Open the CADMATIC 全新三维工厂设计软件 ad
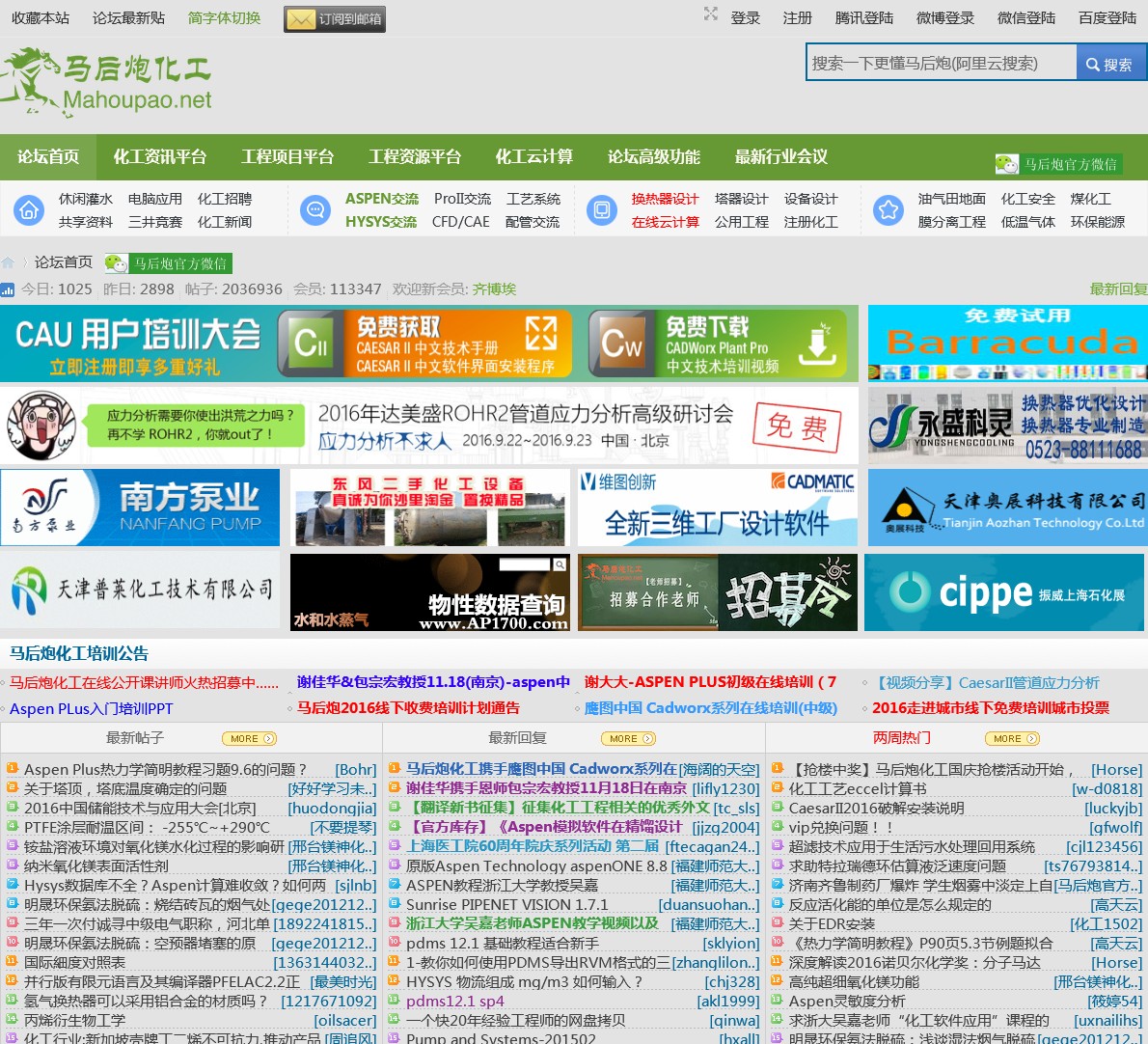1148x1044 pixels. [718, 508]
